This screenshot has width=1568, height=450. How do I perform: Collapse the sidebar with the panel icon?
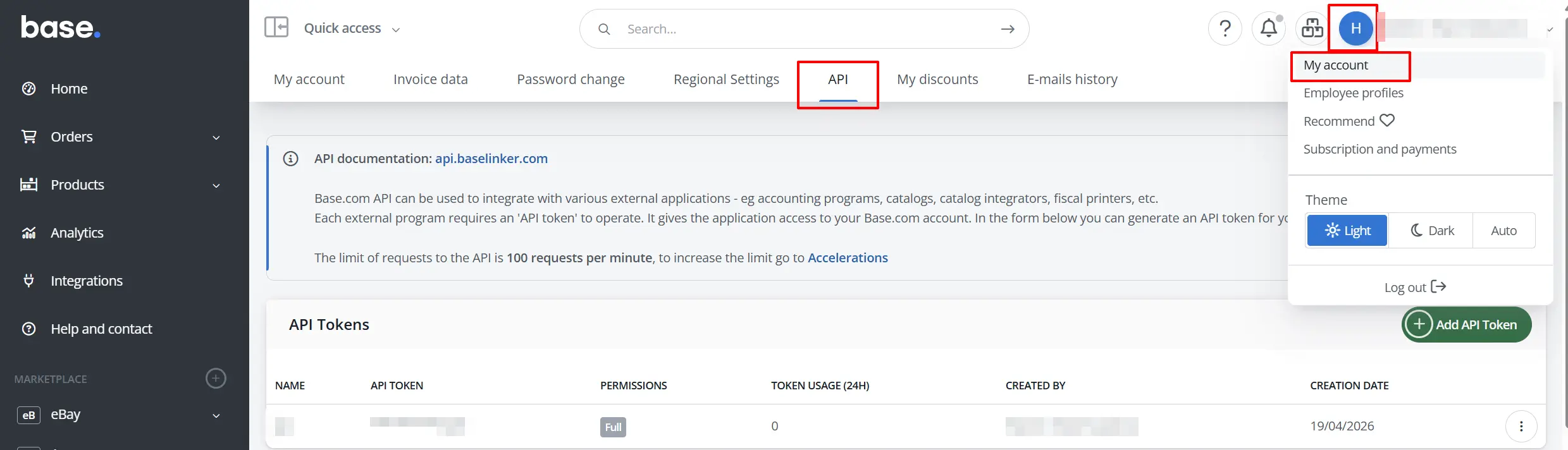[x=276, y=27]
